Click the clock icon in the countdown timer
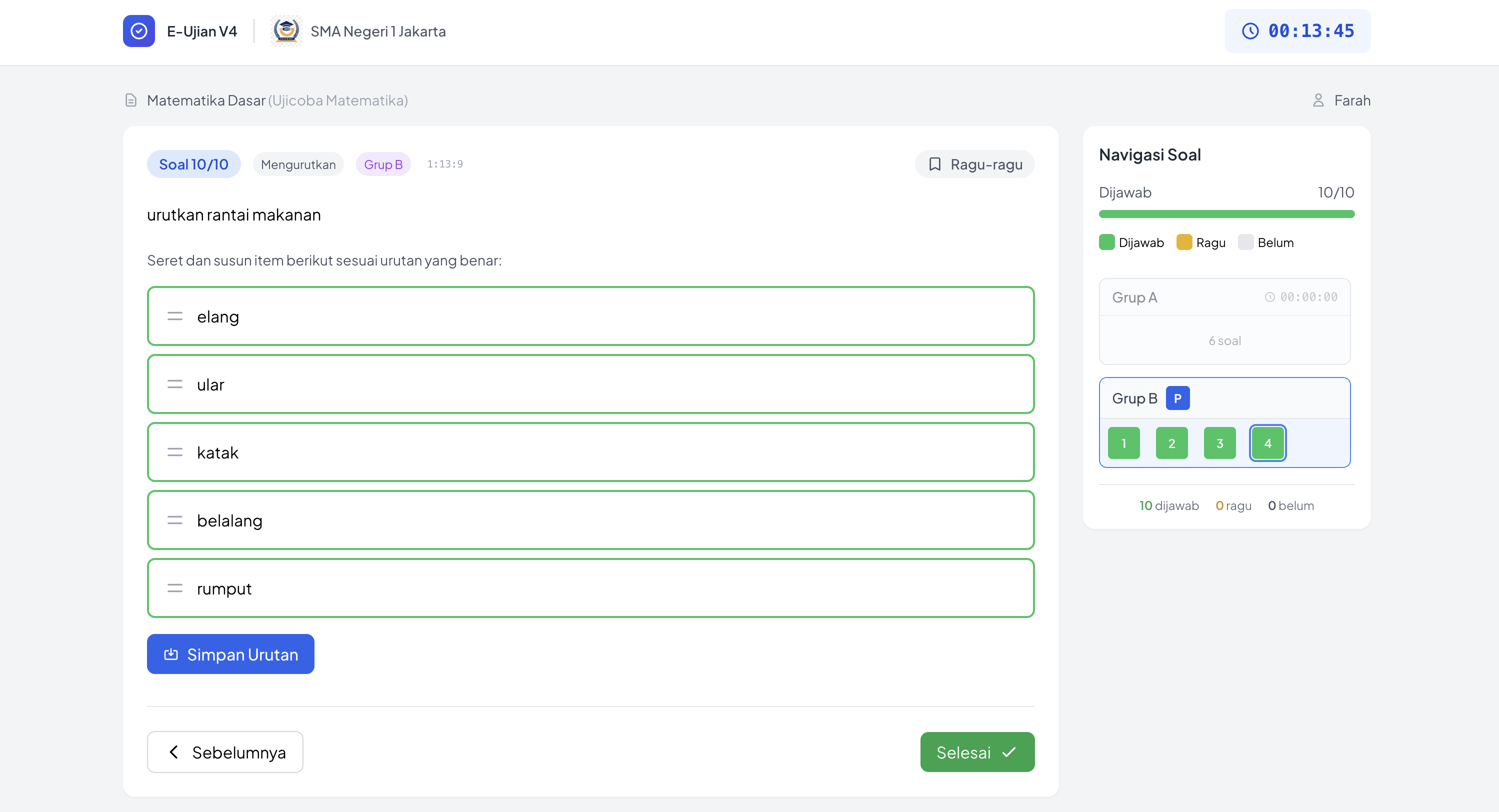The image size is (1499, 812). (1250, 31)
